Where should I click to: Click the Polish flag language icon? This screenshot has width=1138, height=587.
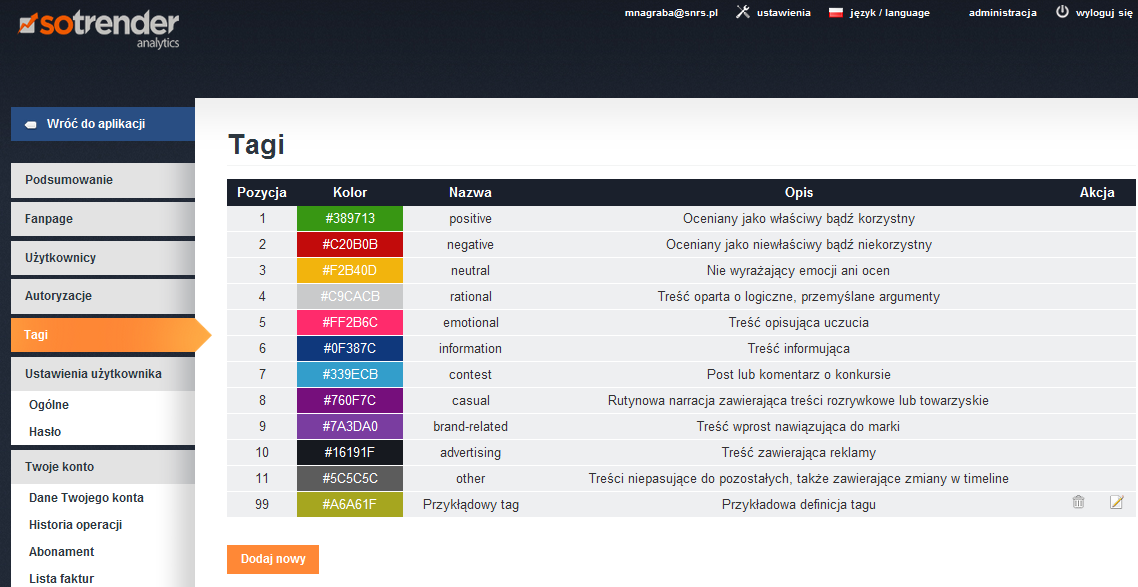click(836, 13)
